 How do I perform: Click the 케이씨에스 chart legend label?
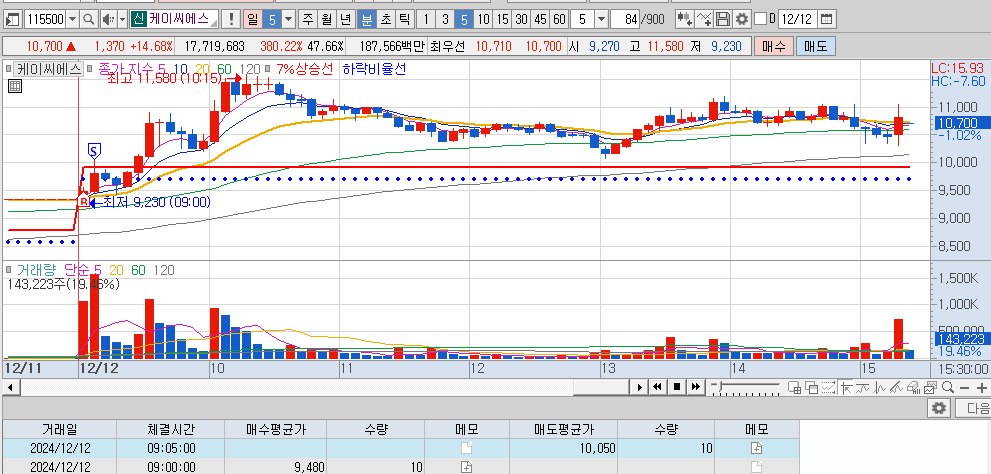tap(49, 69)
